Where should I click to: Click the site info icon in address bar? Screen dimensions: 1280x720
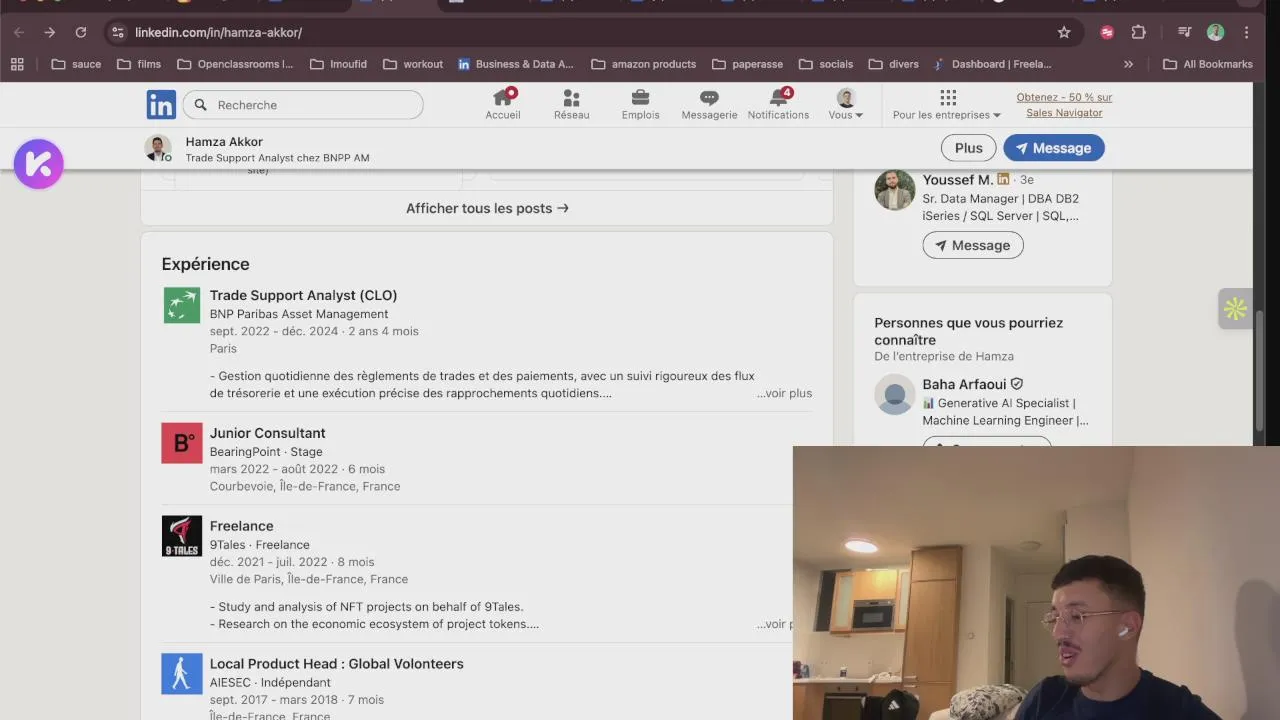pos(118,32)
